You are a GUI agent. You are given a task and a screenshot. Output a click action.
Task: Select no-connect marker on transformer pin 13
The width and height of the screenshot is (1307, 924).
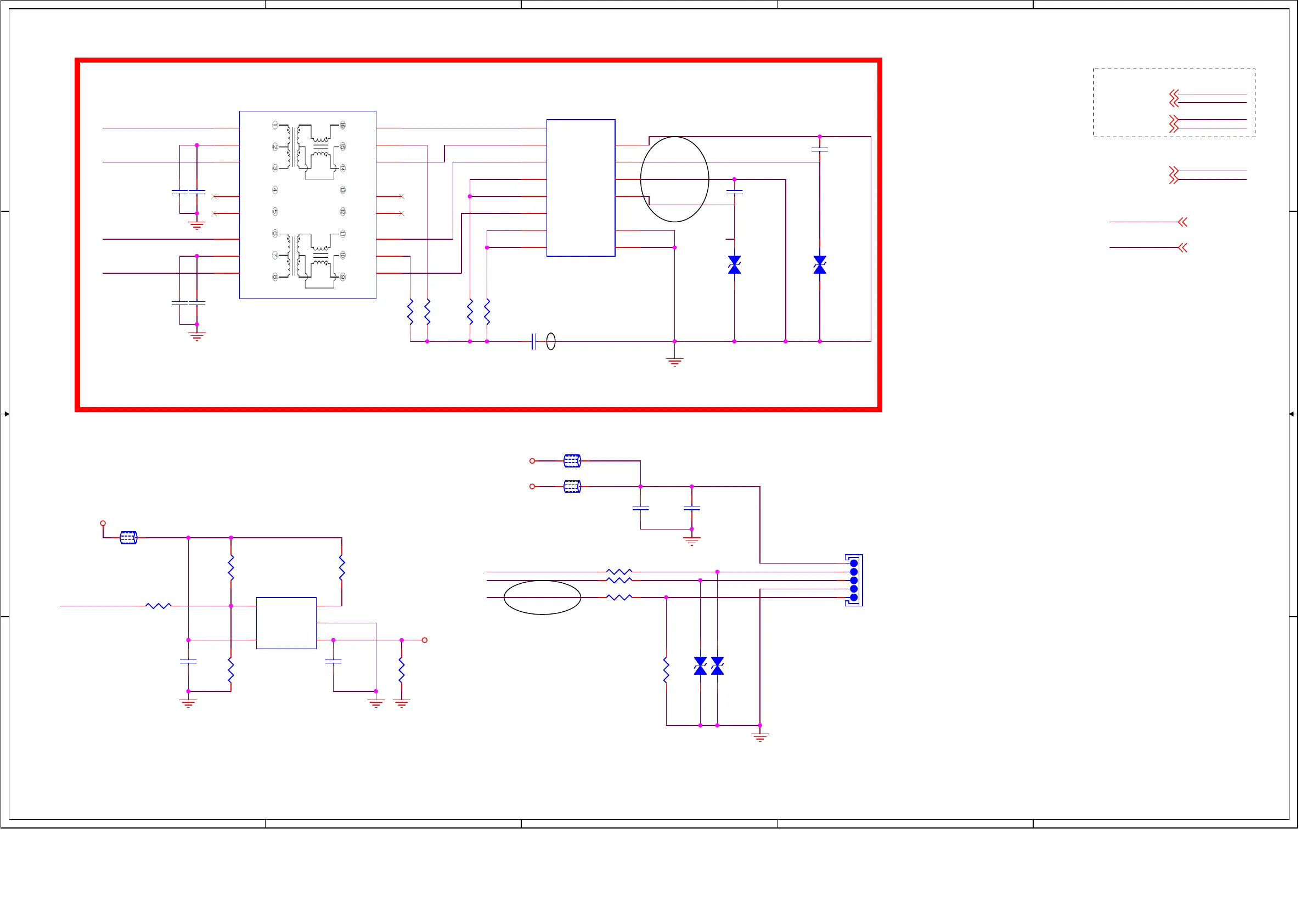pos(402,196)
